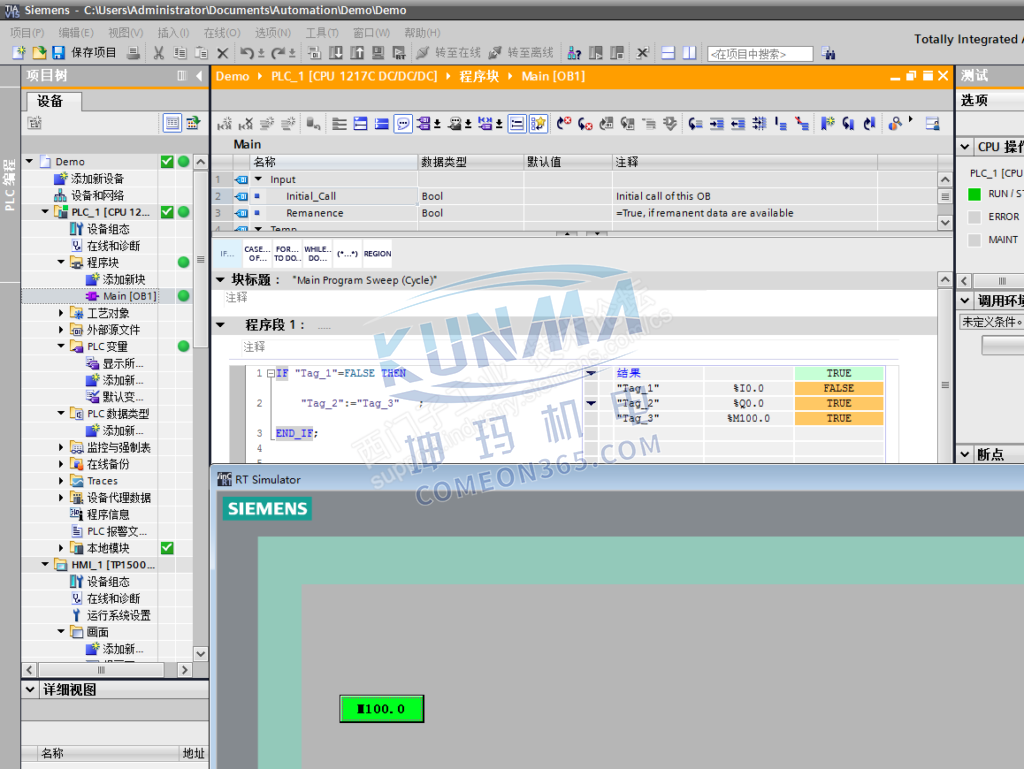Image resolution: width=1024 pixels, height=769 pixels.
Task: Click the ERROR status indicator box
Action: [974, 217]
